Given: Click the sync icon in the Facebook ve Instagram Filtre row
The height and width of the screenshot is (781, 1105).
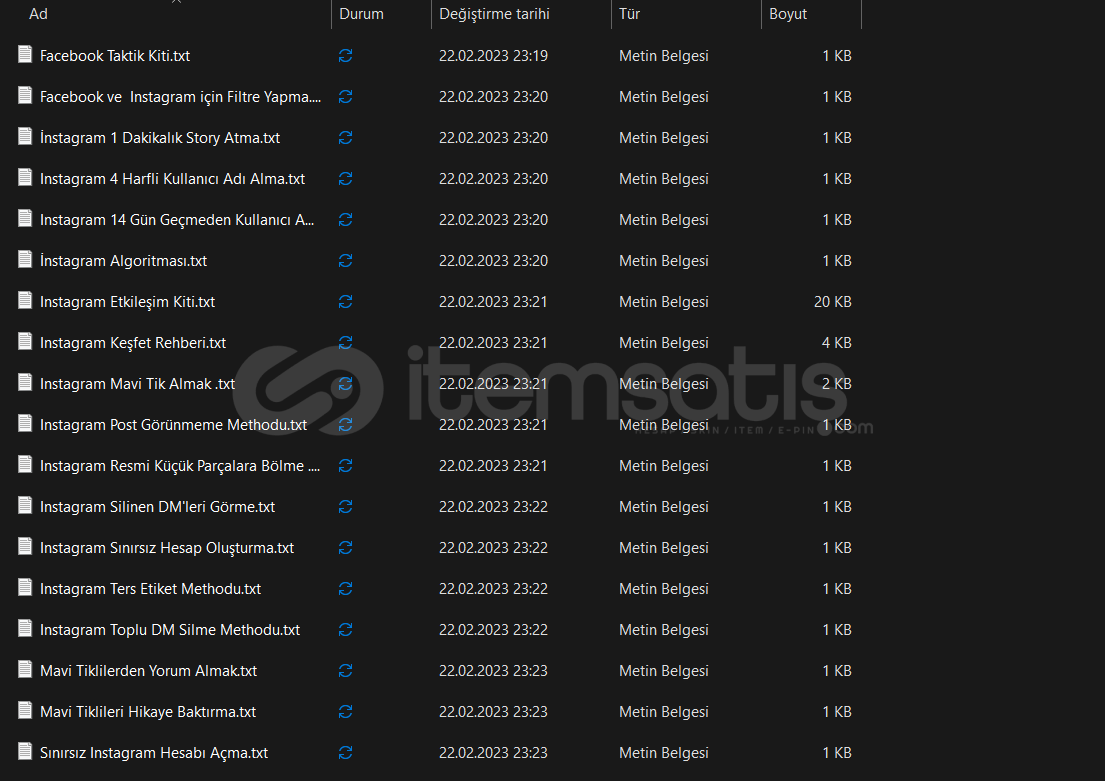Looking at the screenshot, I should (345, 97).
